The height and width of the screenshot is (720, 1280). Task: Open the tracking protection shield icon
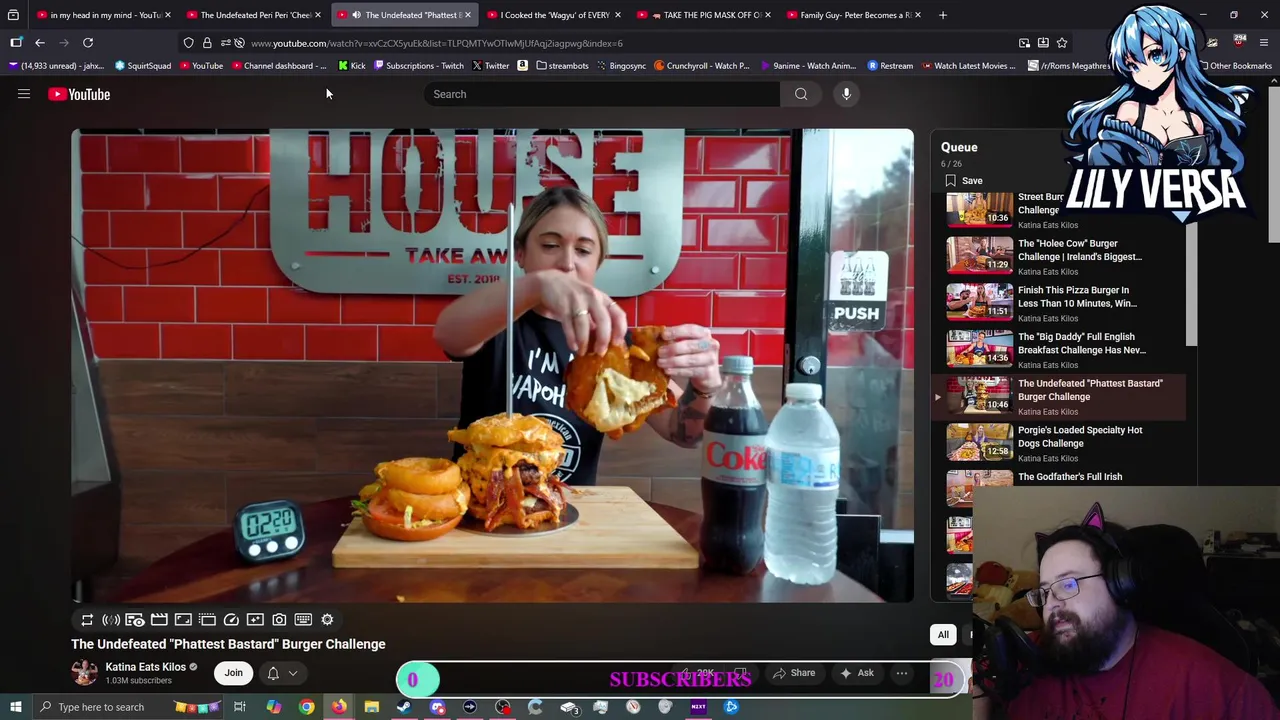pyautogui.click(x=189, y=43)
